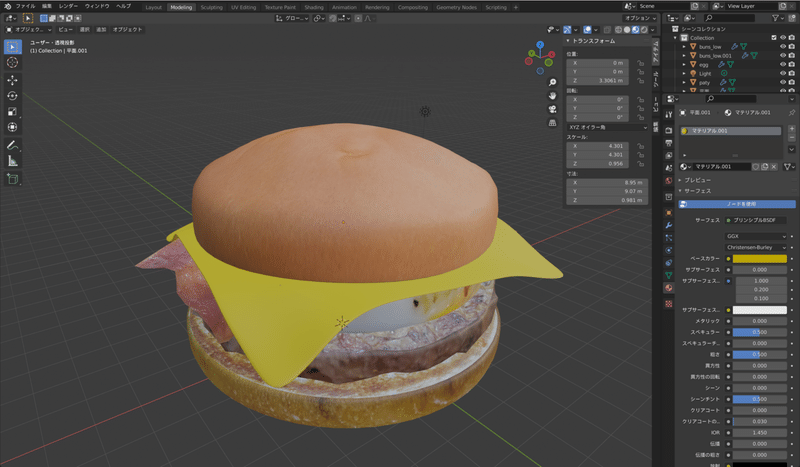Toggle location X lock icon
This screenshot has width=800, height=467.
click(640, 63)
